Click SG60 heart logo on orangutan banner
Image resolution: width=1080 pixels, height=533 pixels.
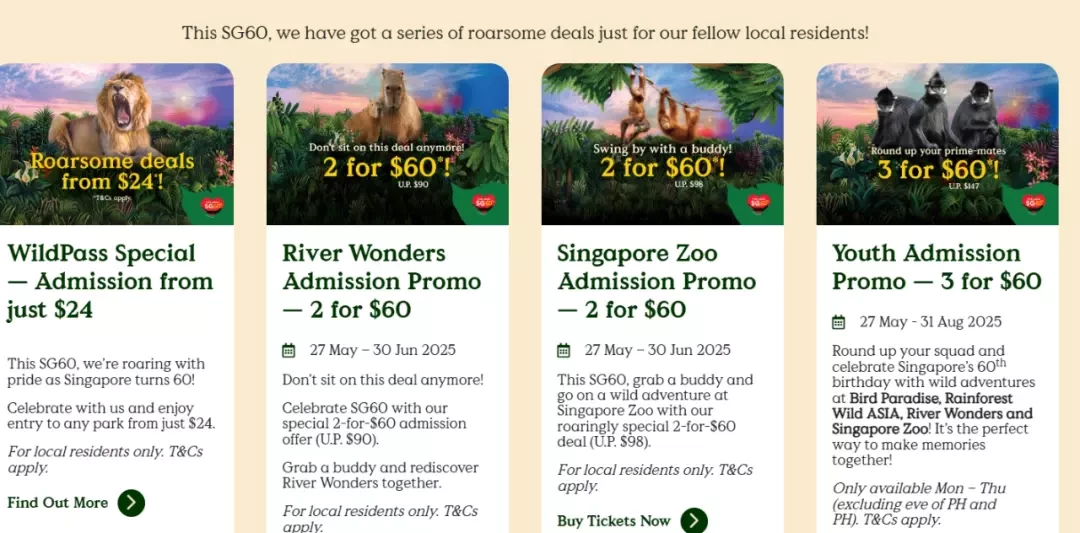tap(759, 203)
